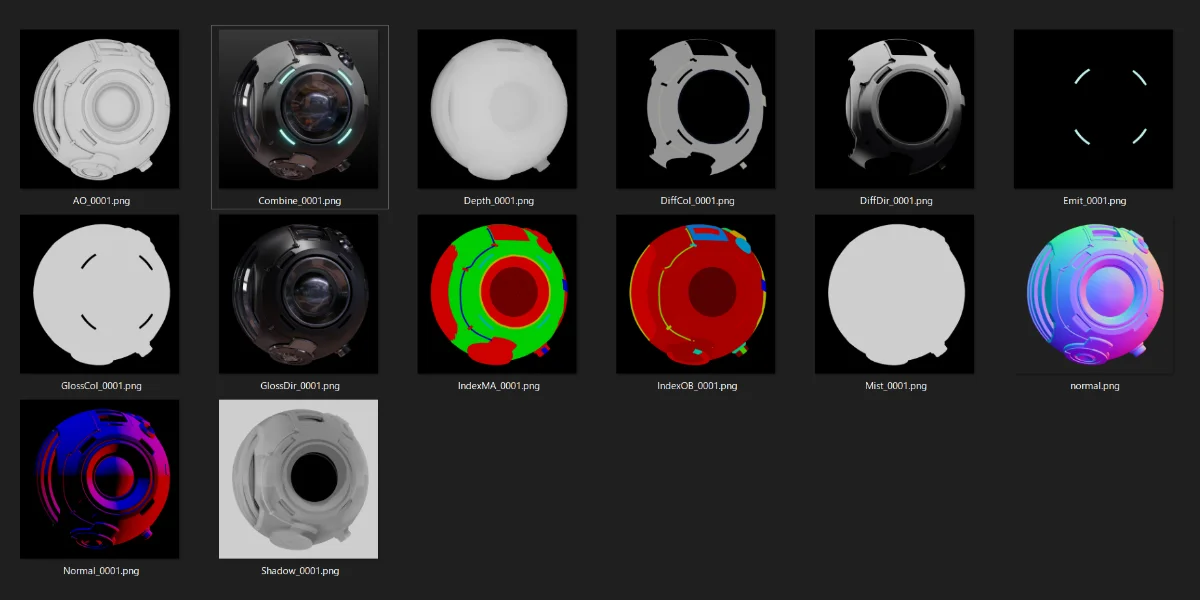
Task: Select the Depth_0001.png depth pass image
Action: tap(497, 108)
